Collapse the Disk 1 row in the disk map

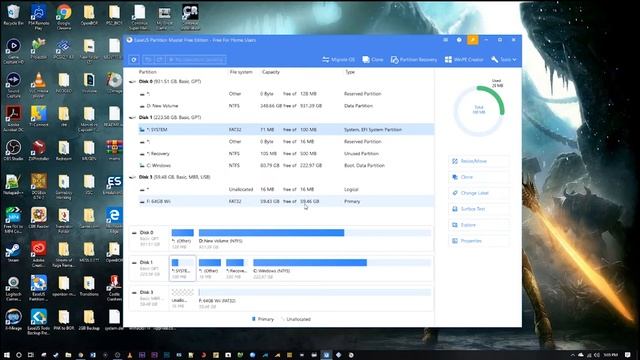134,262
